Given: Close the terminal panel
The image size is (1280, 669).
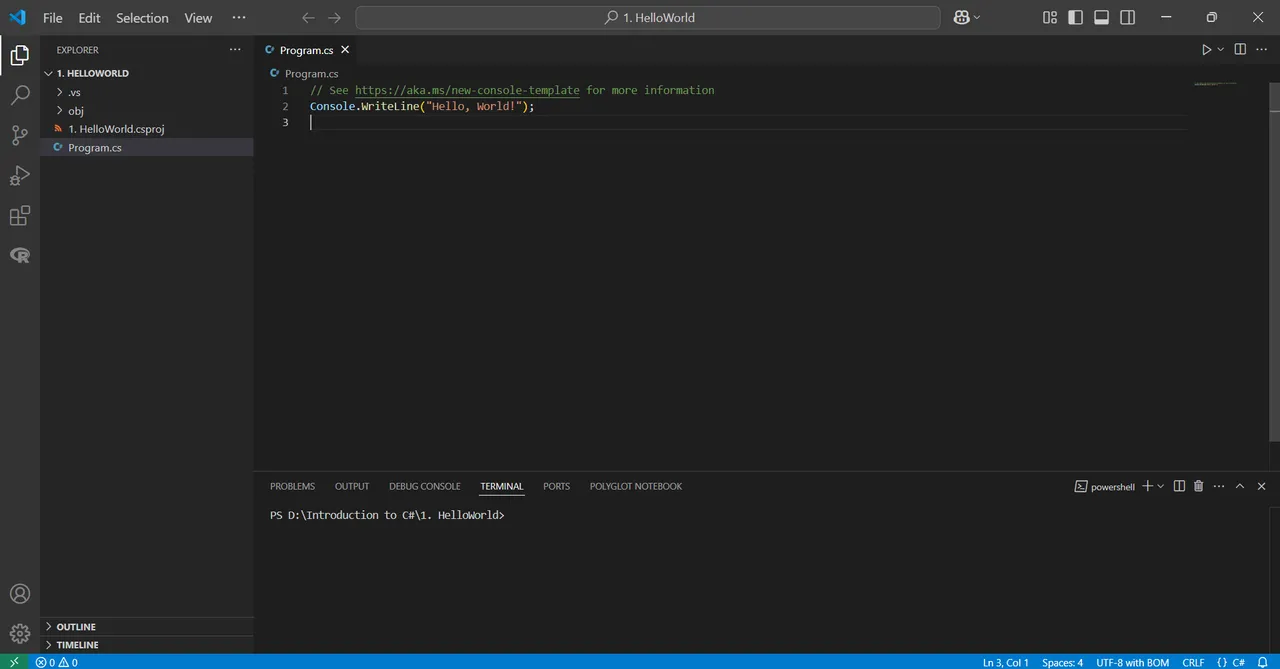Looking at the screenshot, I should coord(1261,486).
